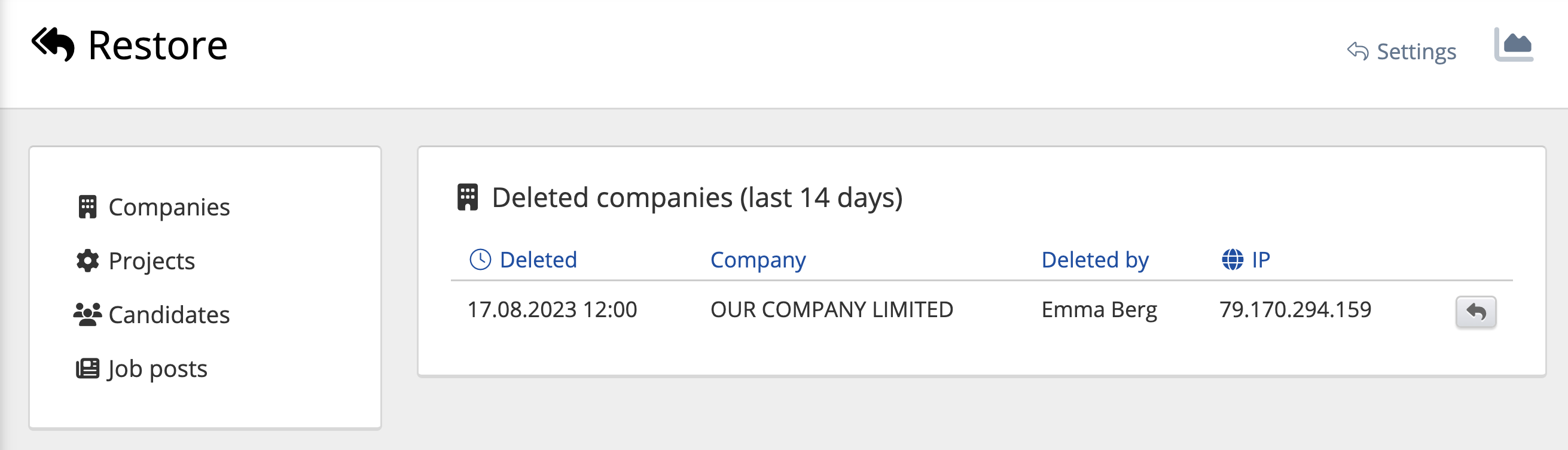Click the globe icon next to IP
This screenshot has height=450, width=1568.
[1233, 259]
